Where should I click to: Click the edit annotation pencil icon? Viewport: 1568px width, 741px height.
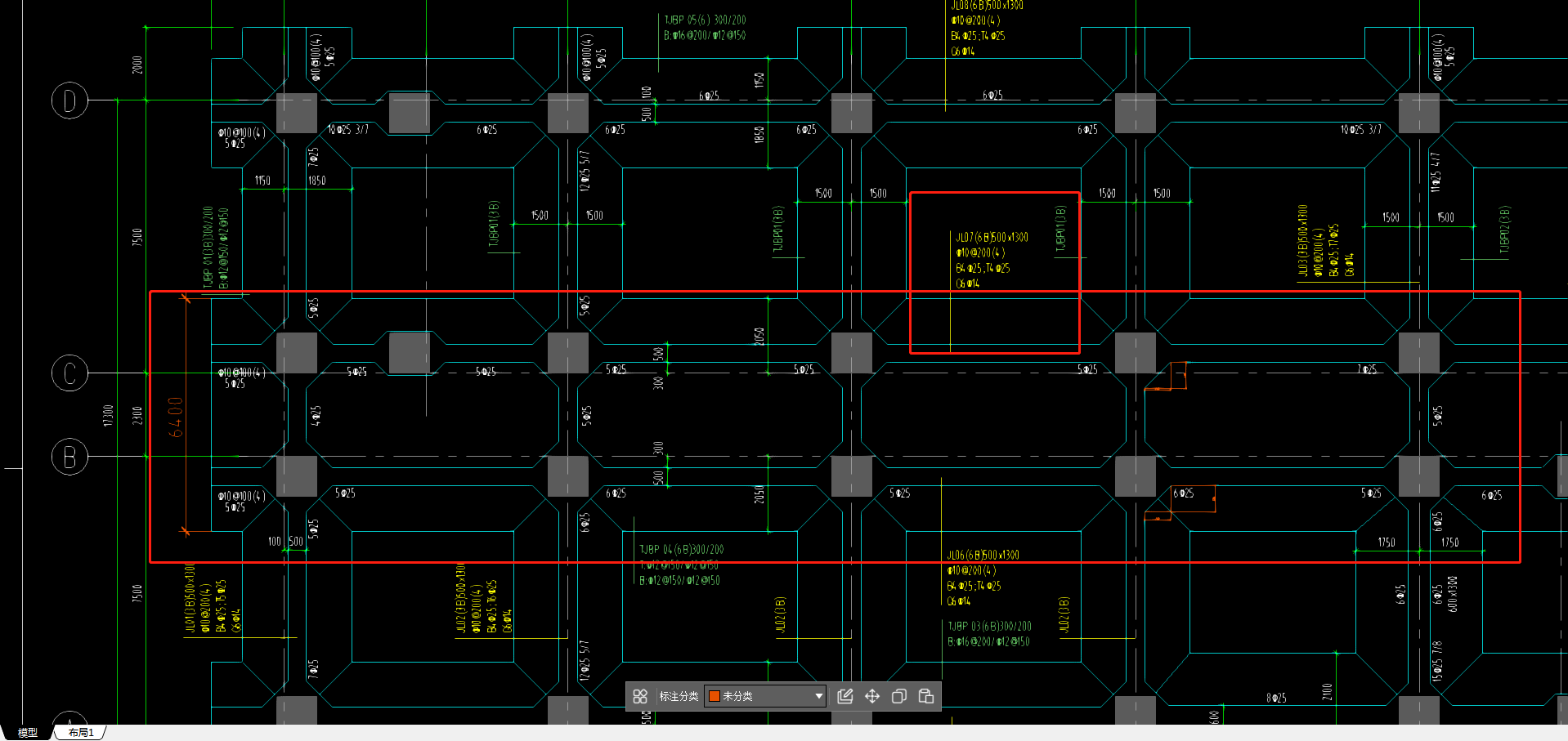845,696
